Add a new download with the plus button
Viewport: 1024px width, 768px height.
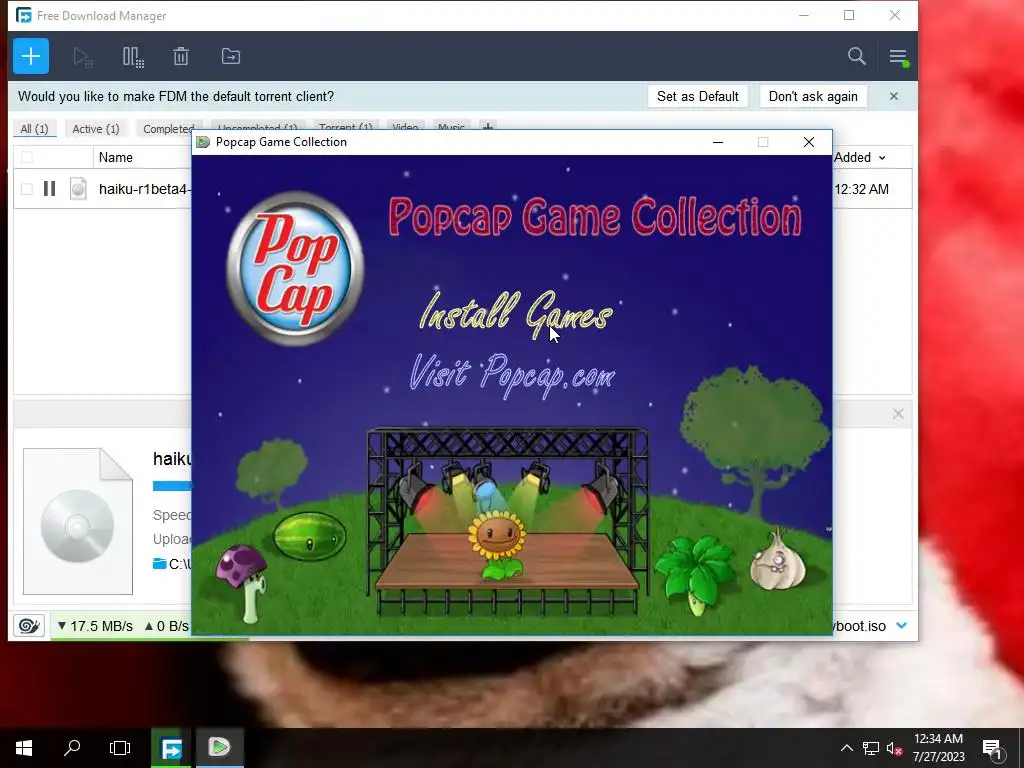click(31, 56)
